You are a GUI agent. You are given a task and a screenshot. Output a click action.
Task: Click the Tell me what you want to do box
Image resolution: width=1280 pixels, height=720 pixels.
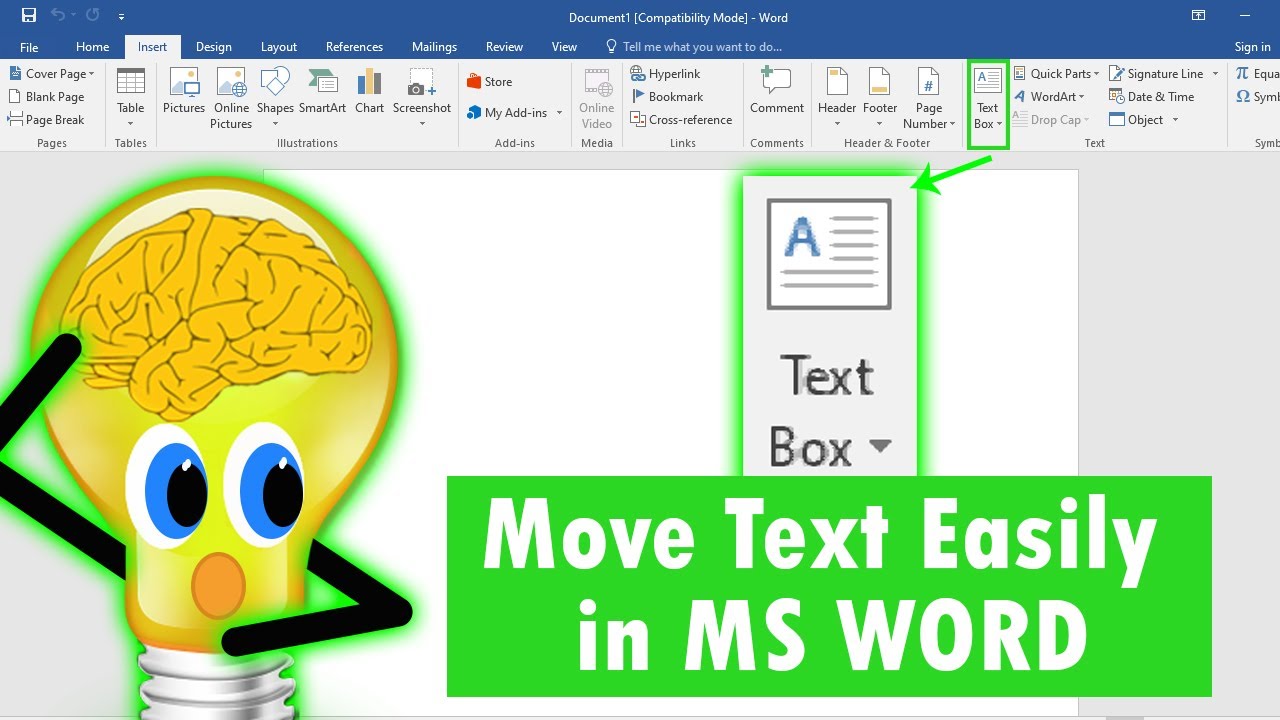[694, 47]
